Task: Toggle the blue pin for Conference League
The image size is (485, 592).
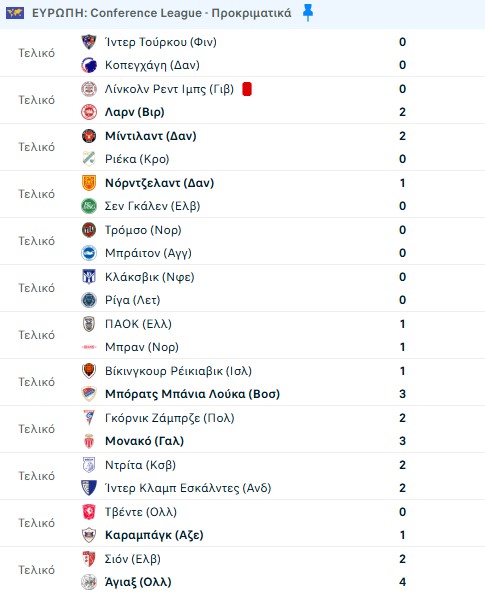Action: [308, 13]
